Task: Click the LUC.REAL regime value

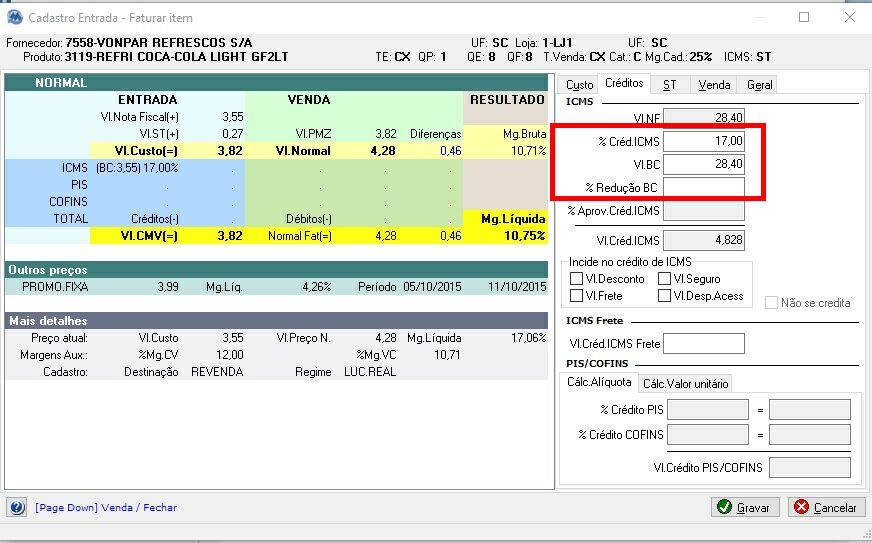Action: point(370,372)
